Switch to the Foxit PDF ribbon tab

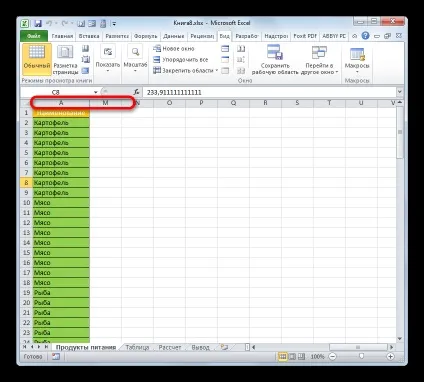tap(305, 36)
